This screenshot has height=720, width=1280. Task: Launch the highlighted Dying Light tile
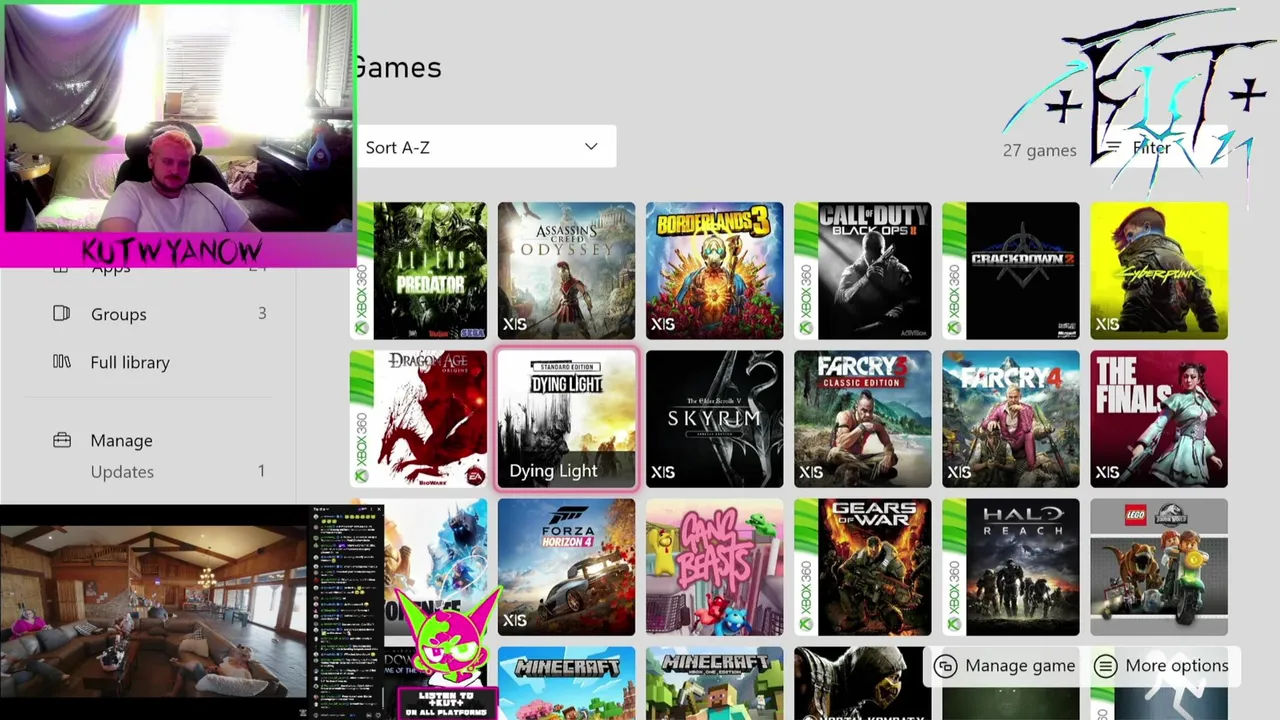[566, 419]
